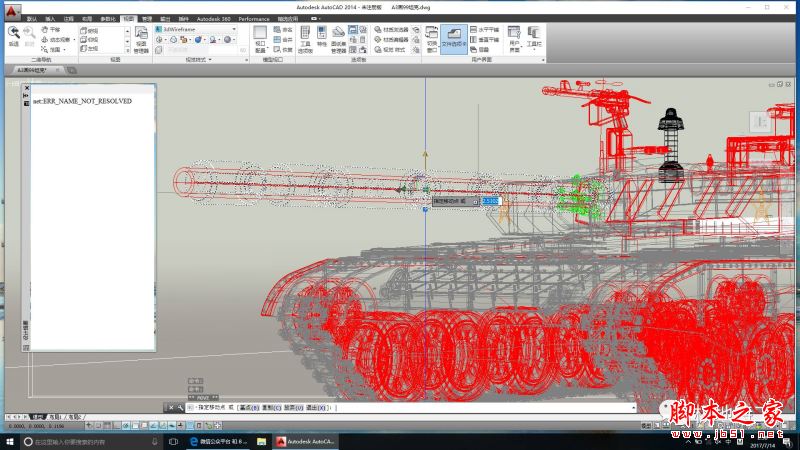The height and width of the screenshot is (450, 800).
Task: Click Cascade windows (层叠)
Action: tap(480, 49)
